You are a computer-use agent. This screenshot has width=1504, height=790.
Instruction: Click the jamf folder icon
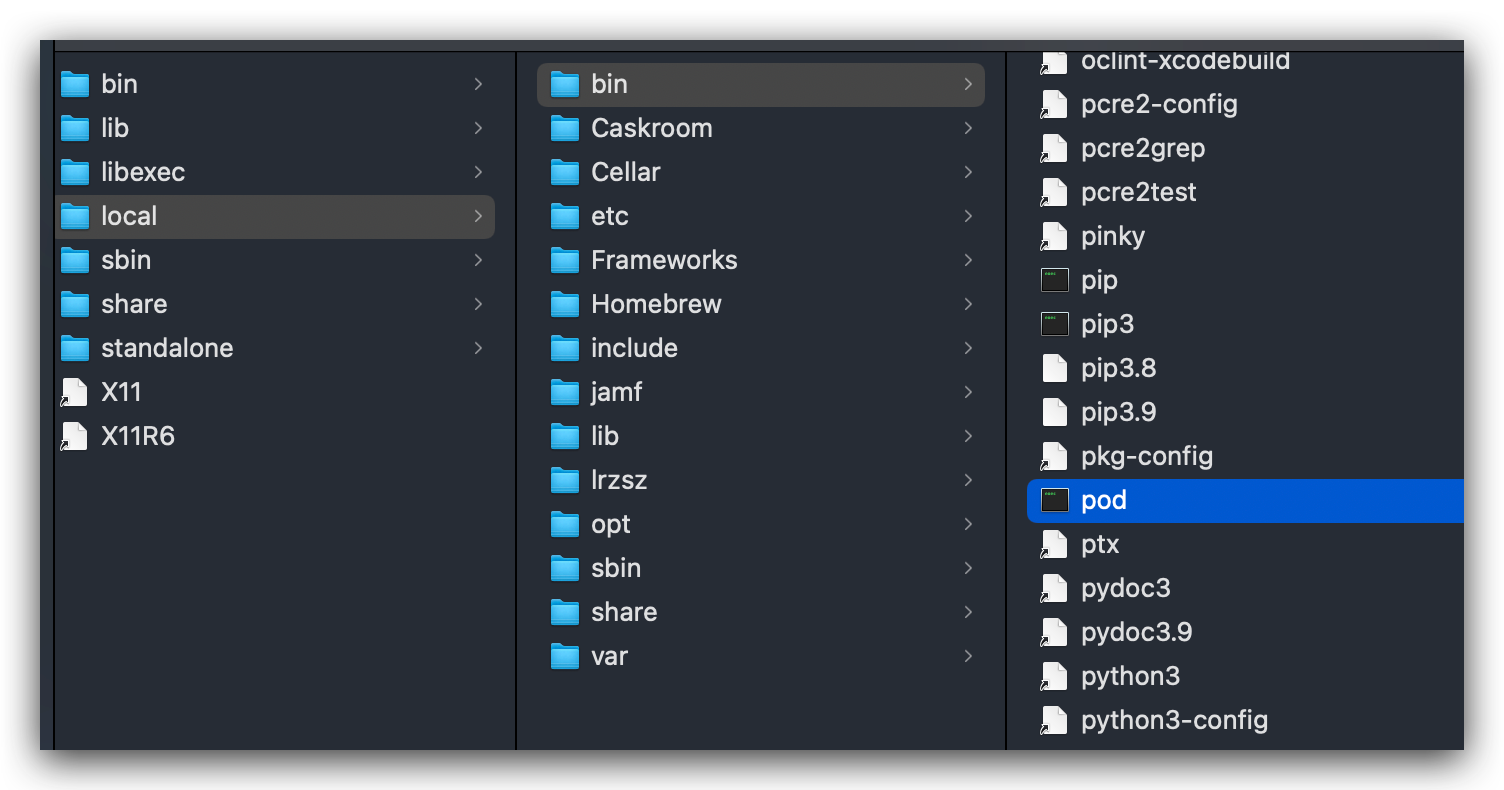coord(565,392)
